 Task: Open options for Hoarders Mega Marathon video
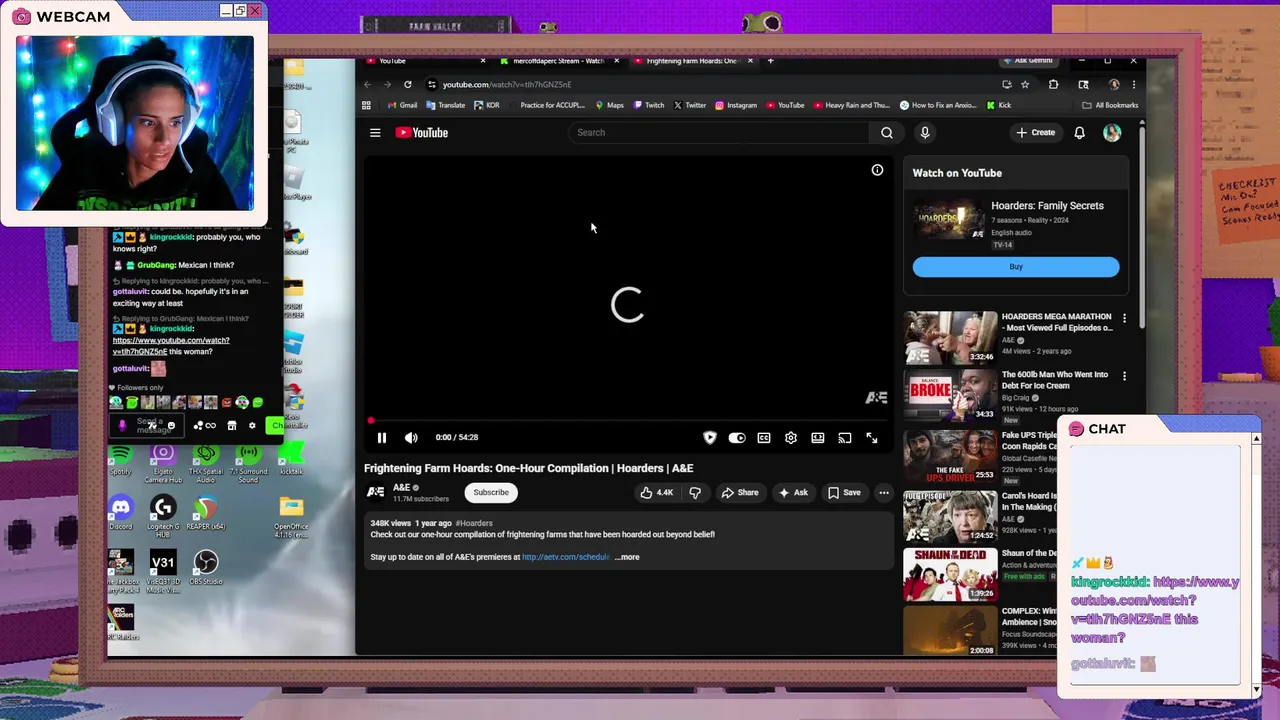point(1124,318)
